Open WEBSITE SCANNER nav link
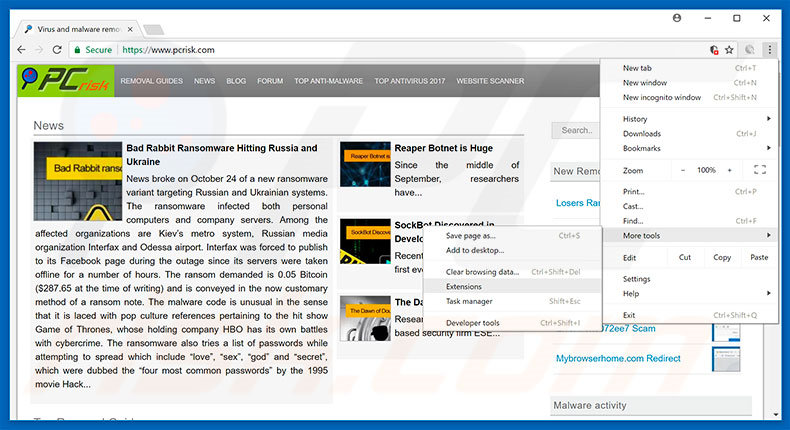The image size is (790, 430). pyautogui.click(x=490, y=81)
